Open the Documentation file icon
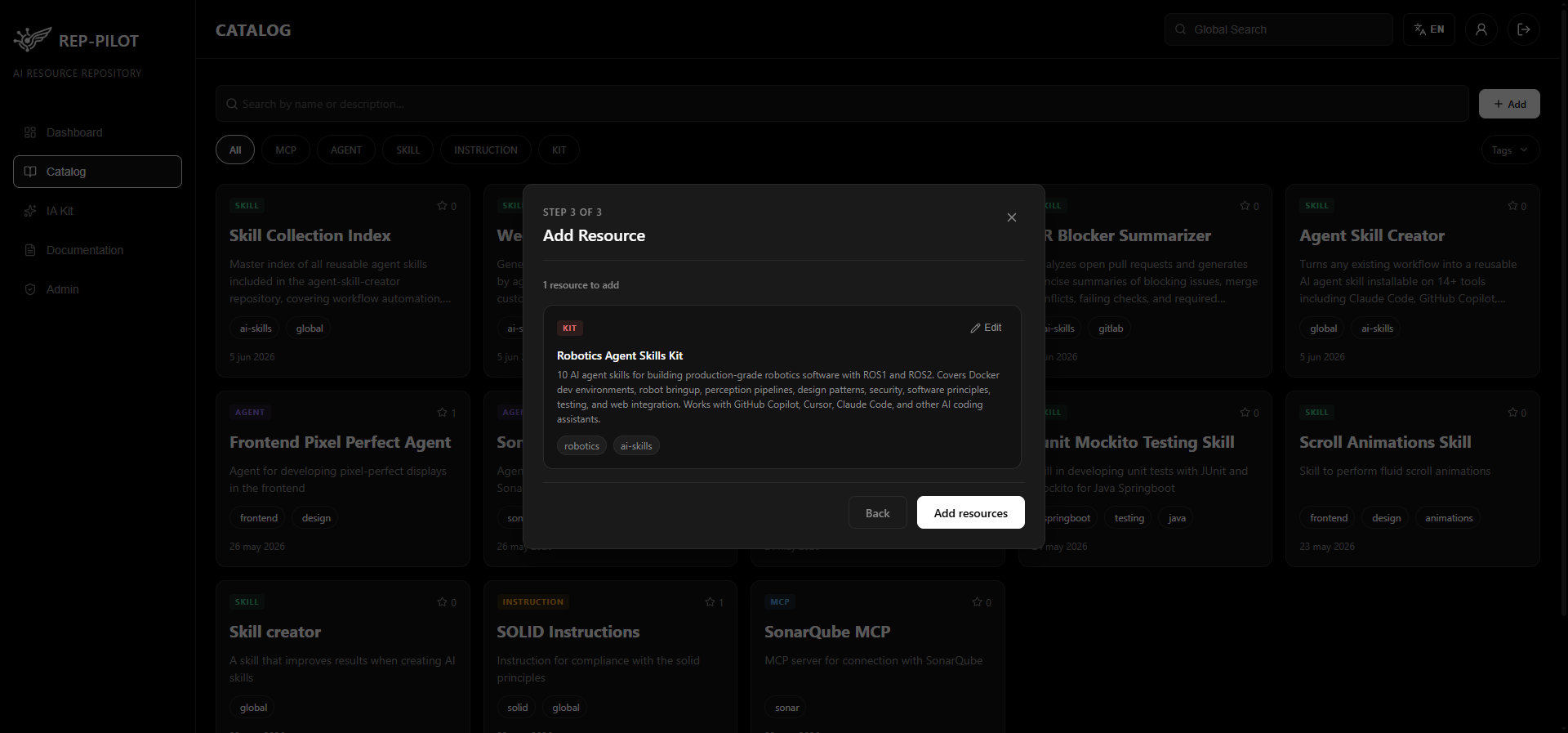 point(30,250)
